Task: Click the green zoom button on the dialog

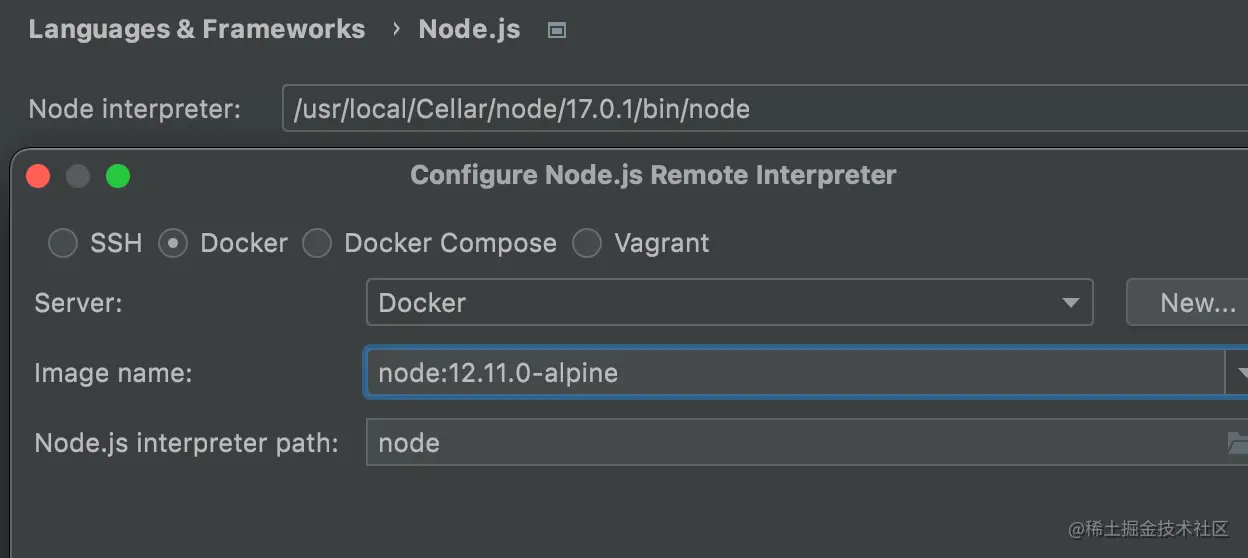Action: pyautogui.click(x=118, y=176)
